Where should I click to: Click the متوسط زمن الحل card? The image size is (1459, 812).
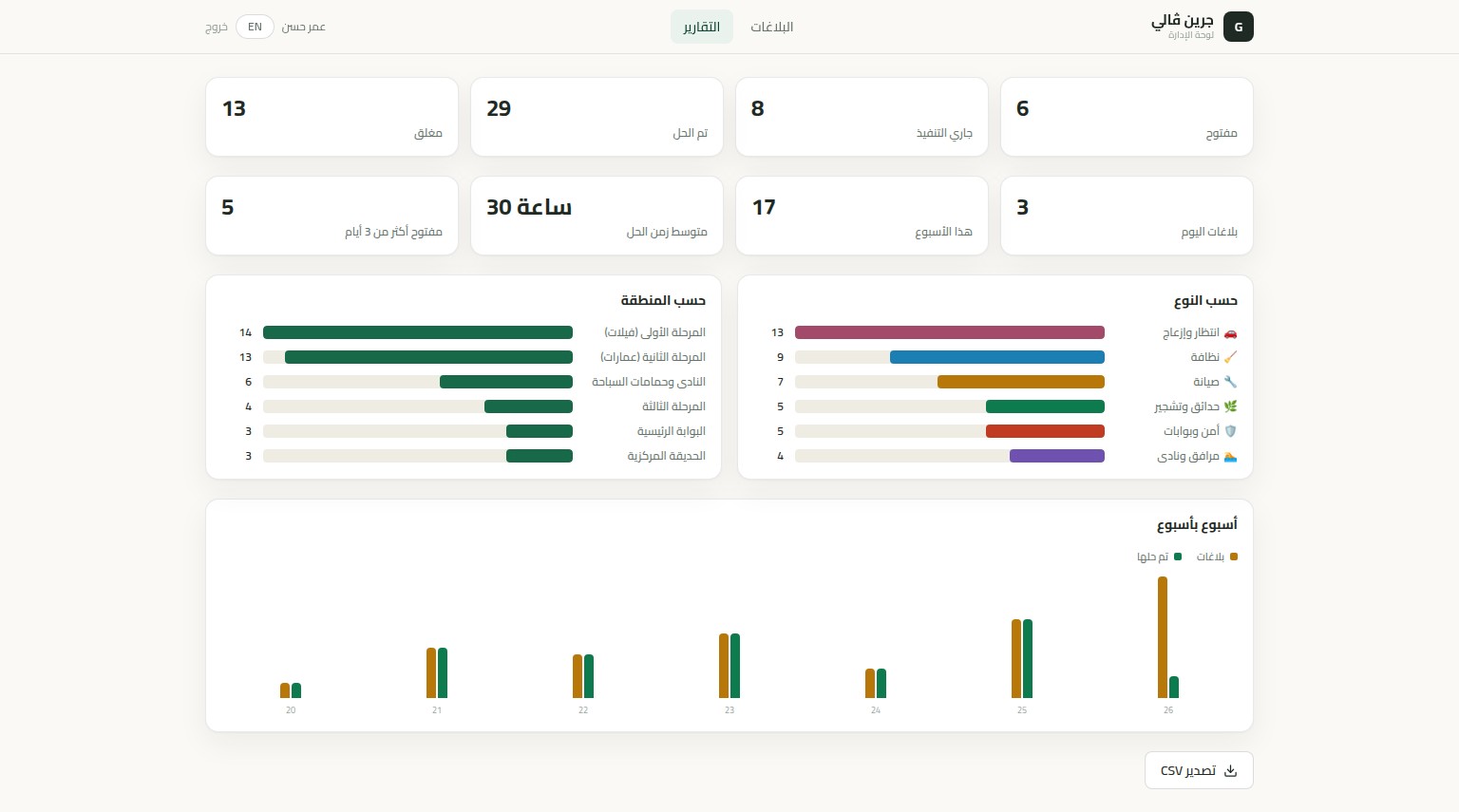pos(597,216)
